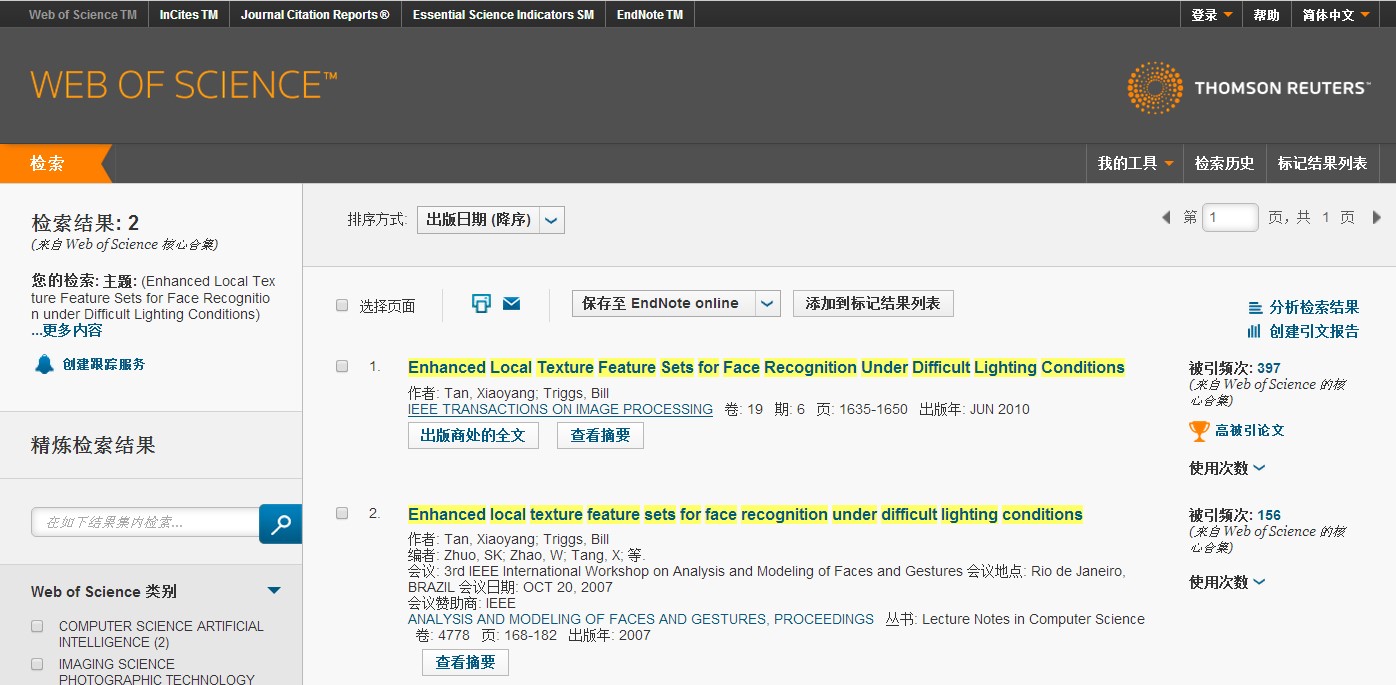The height and width of the screenshot is (685, 1396).
Task: Open the 排序方式 sort dropdown
Action: pyautogui.click(x=552, y=220)
